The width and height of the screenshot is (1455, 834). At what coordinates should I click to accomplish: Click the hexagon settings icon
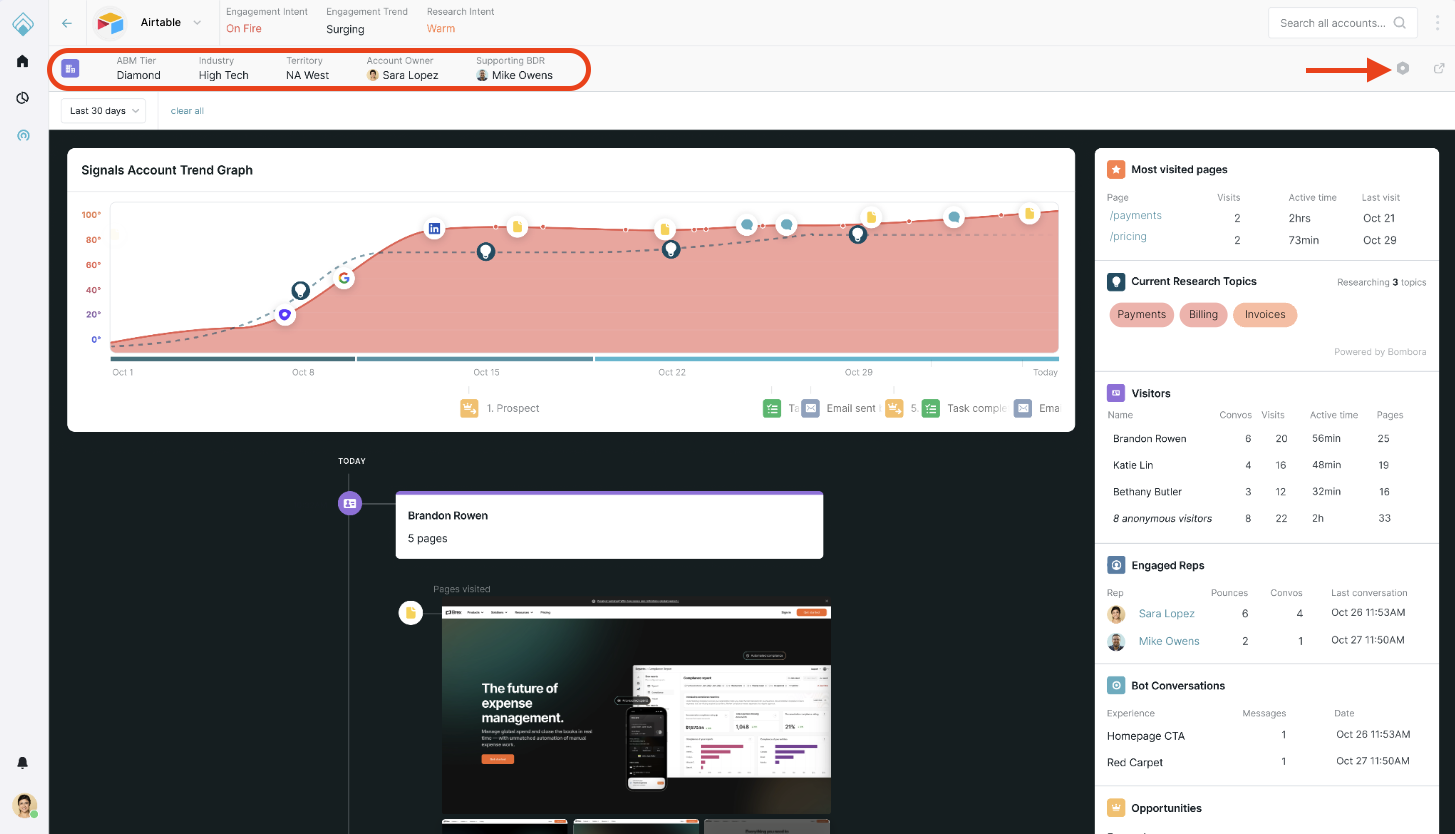[x=1403, y=68]
